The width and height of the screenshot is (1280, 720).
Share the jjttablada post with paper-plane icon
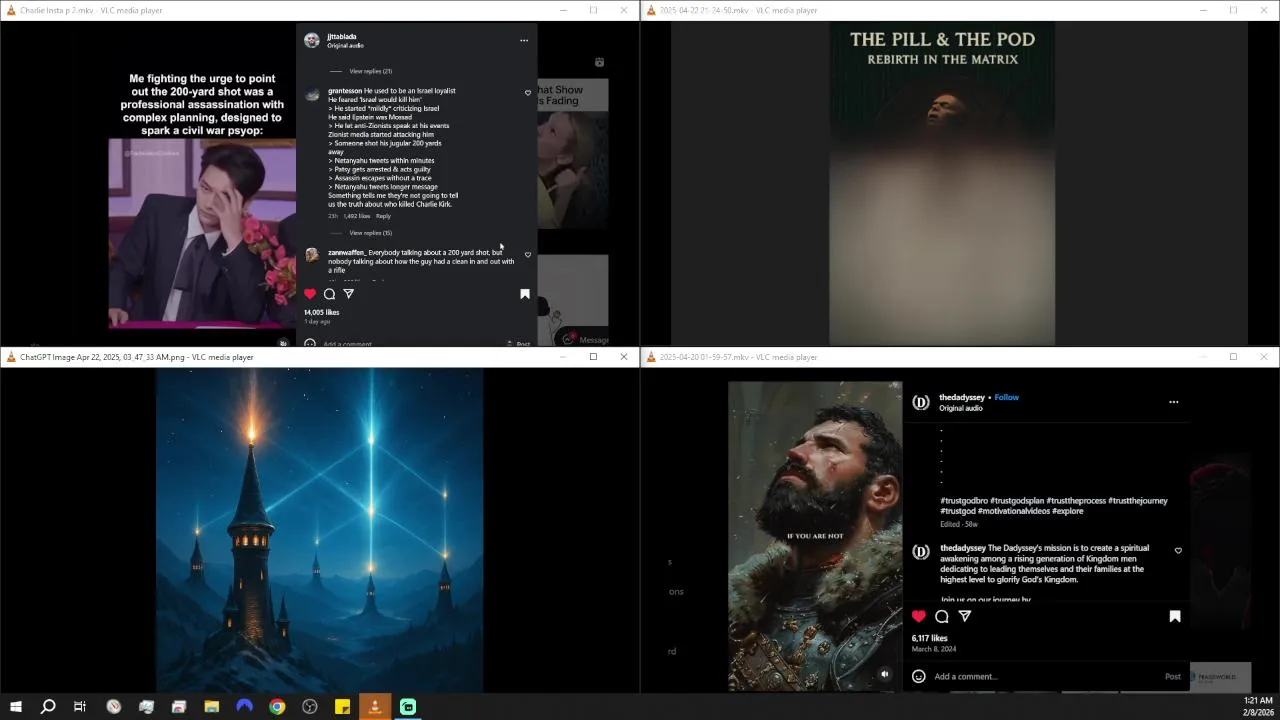349,294
